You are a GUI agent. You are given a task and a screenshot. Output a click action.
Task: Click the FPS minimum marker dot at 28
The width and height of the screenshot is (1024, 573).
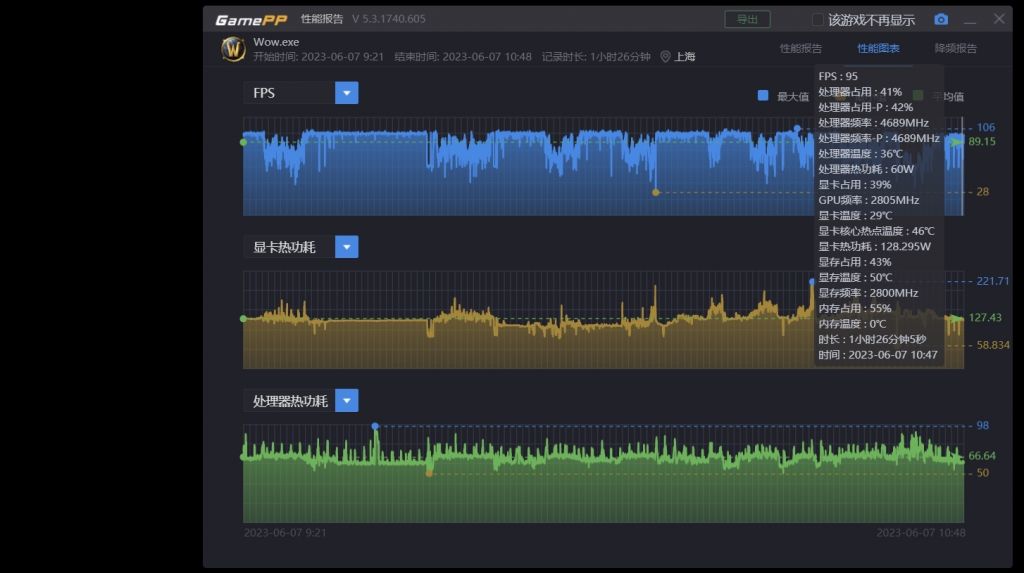pyautogui.click(x=656, y=192)
